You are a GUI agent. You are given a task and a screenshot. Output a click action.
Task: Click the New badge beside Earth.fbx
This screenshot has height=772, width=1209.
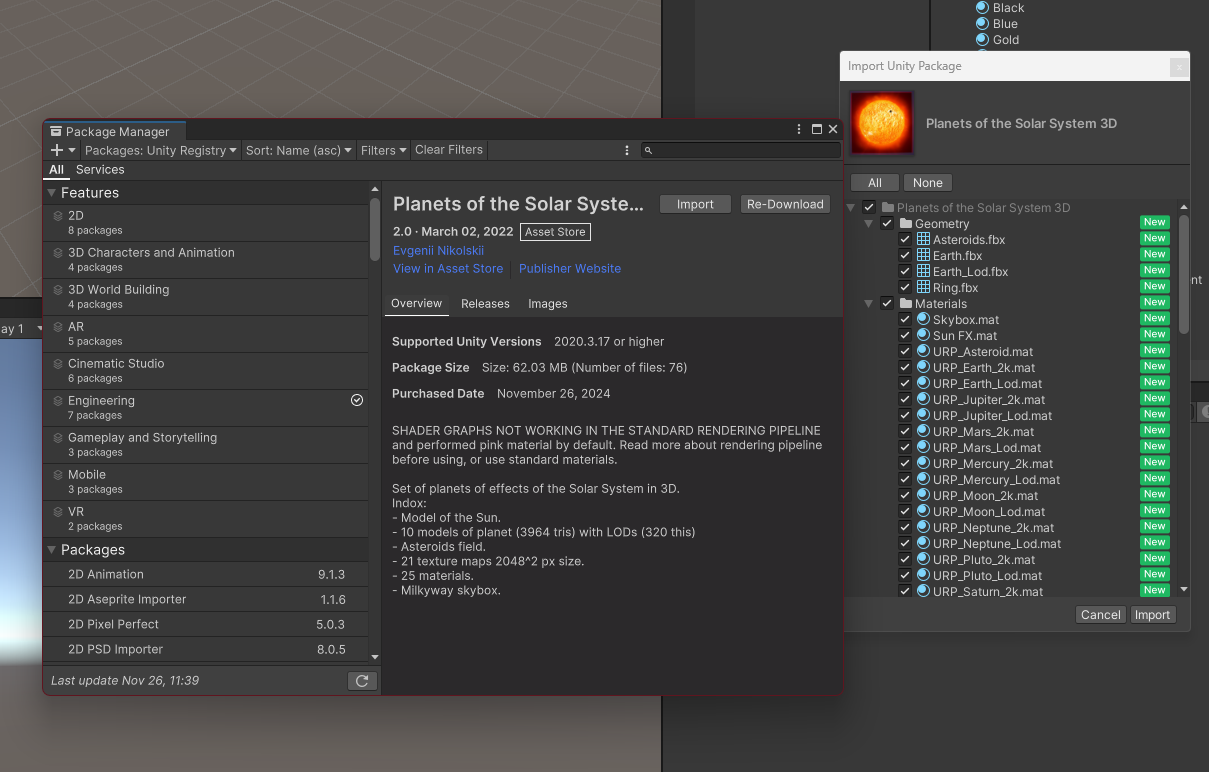coord(1155,254)
